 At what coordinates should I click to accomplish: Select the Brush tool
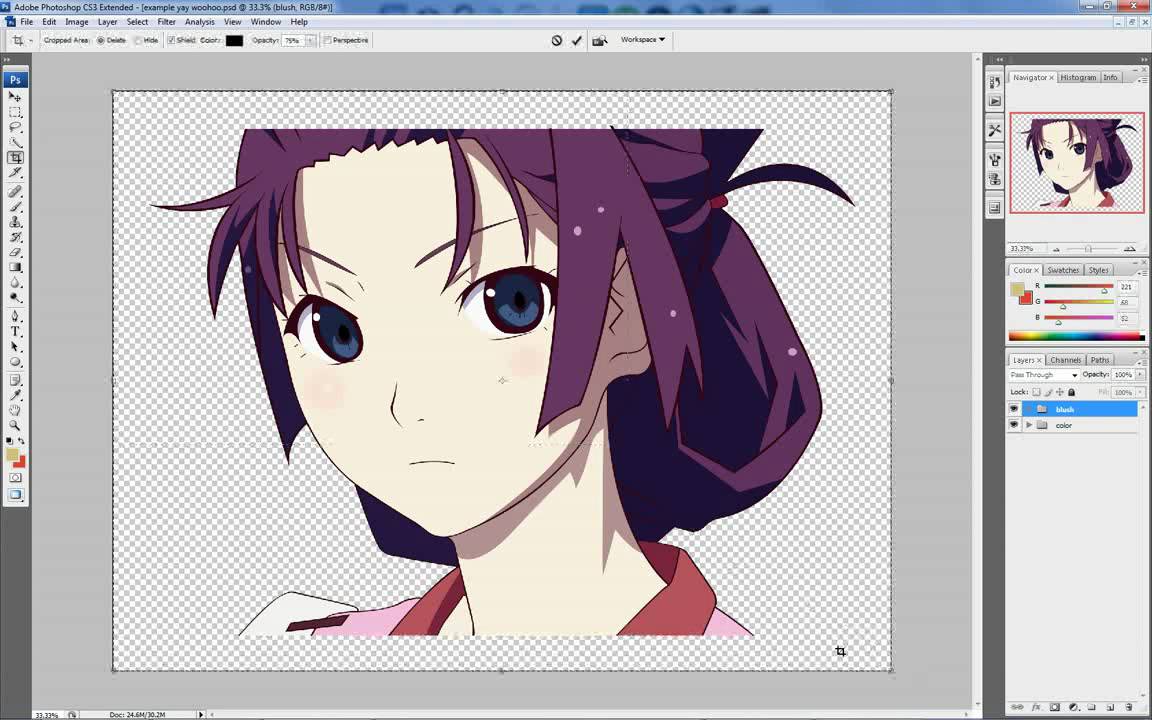tap(15, 207)
